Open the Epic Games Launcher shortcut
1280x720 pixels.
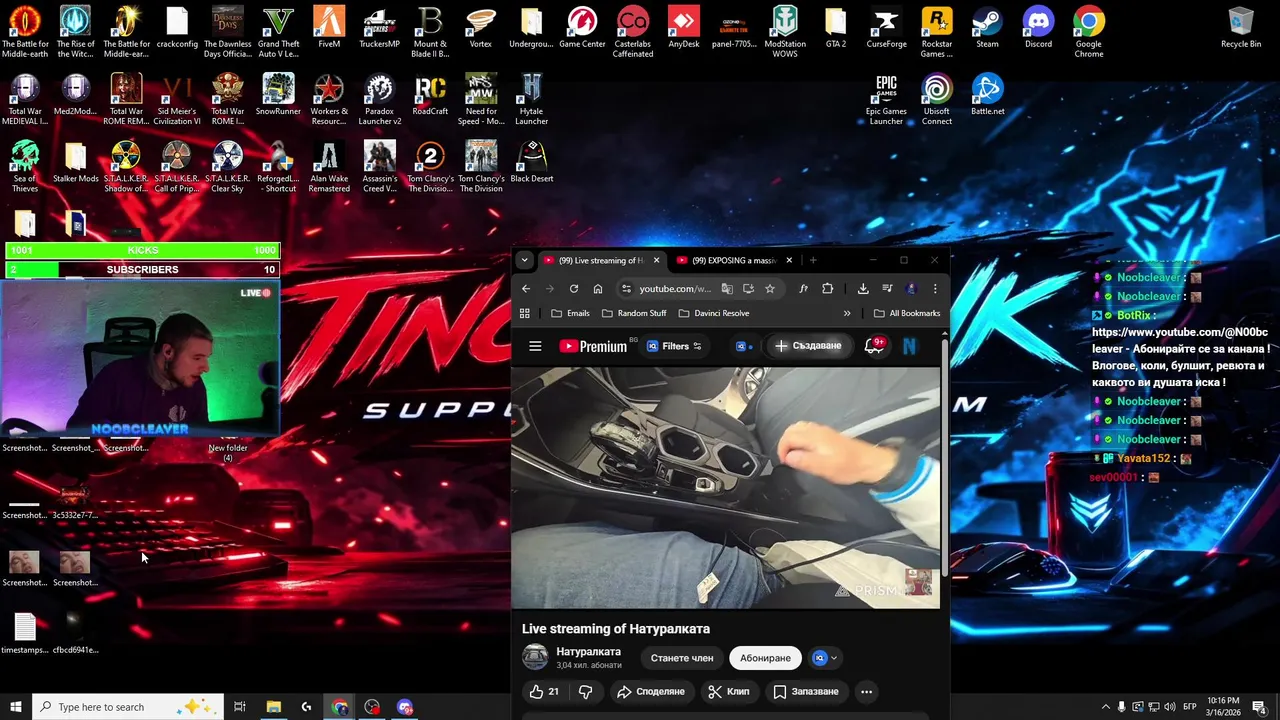(886, 100)
